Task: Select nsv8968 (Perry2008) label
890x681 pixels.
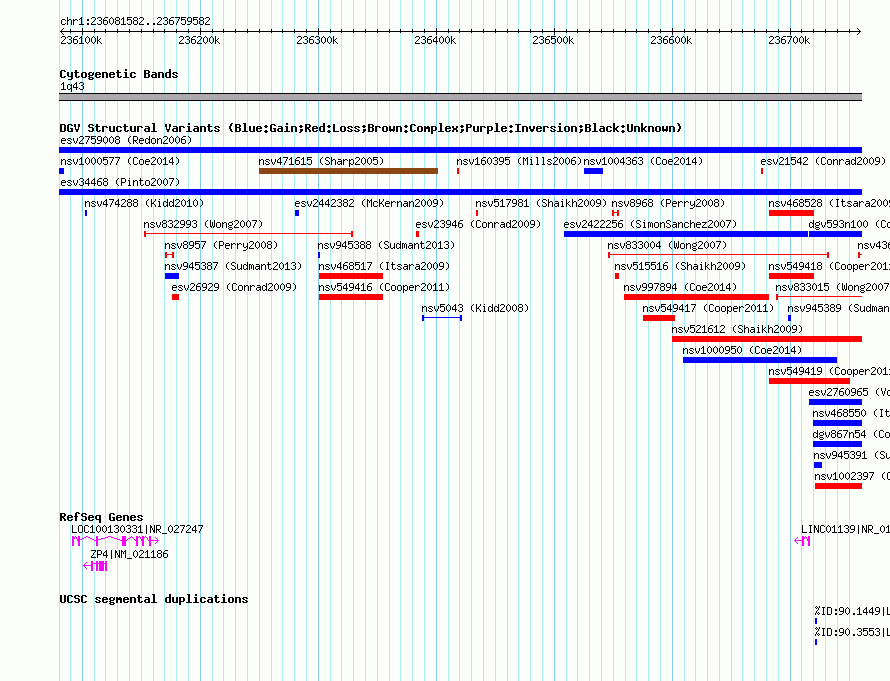Action: [668, 203]
